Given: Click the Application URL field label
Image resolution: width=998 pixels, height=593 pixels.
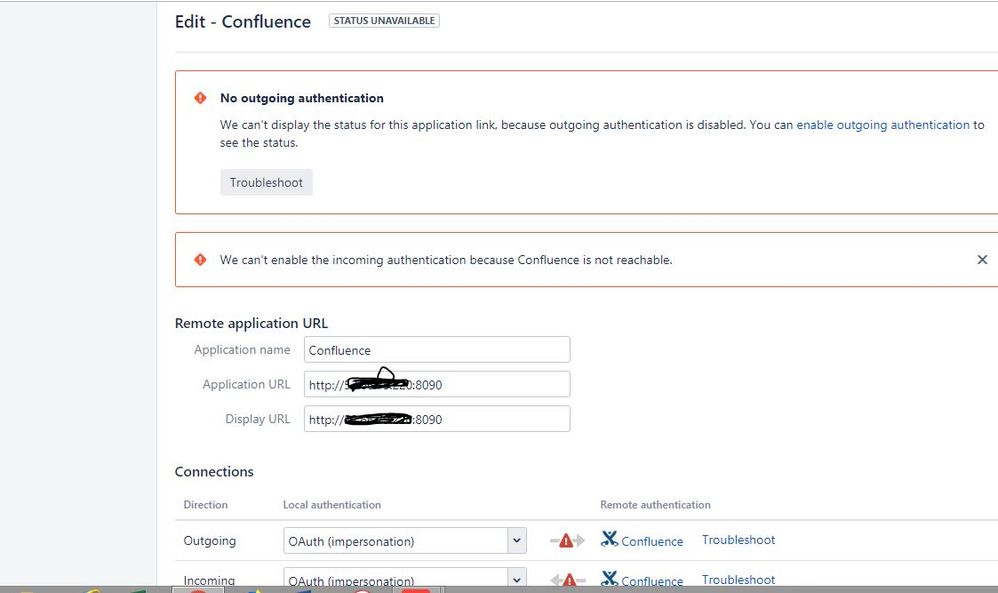Looking at the screenshot, I should [246, 384].
